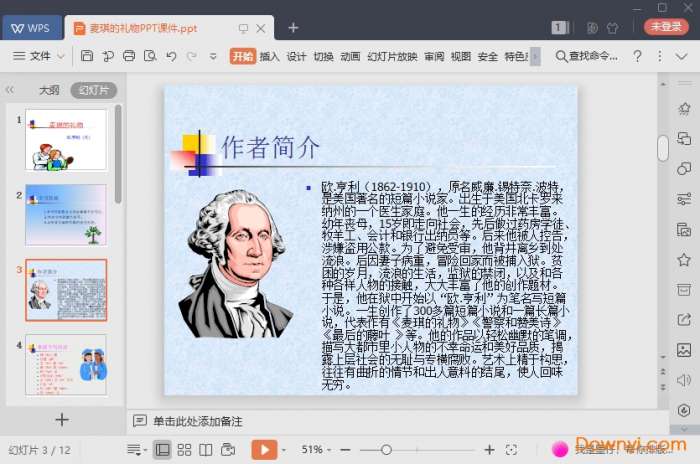
Task: Click the WPS home tab
Action: point(30,28)
